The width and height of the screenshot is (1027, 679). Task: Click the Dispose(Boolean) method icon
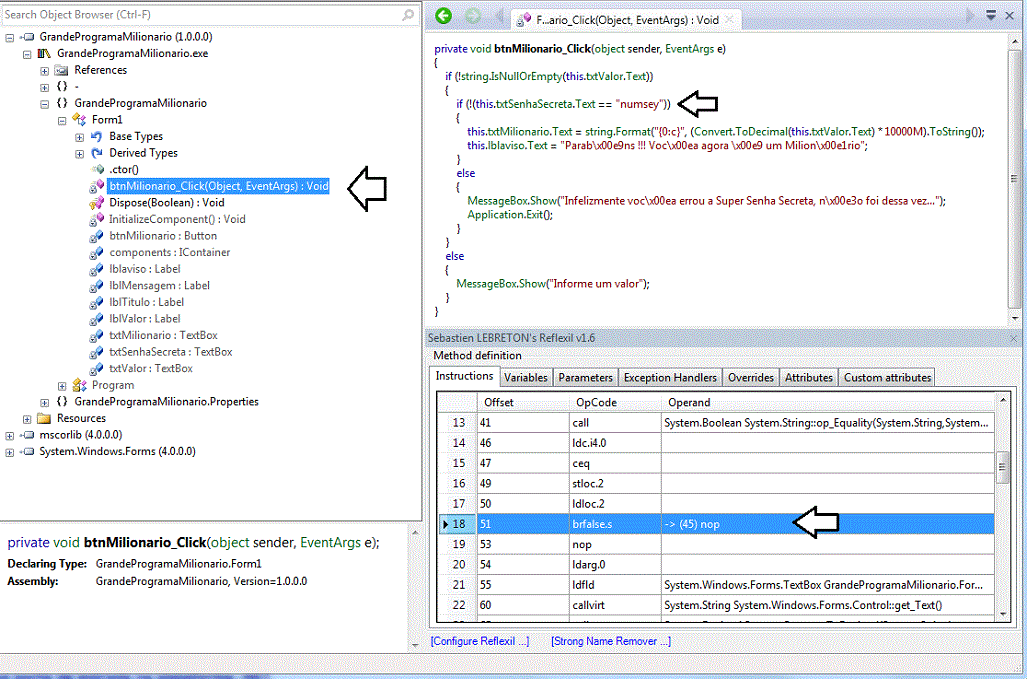pos(97,203)
